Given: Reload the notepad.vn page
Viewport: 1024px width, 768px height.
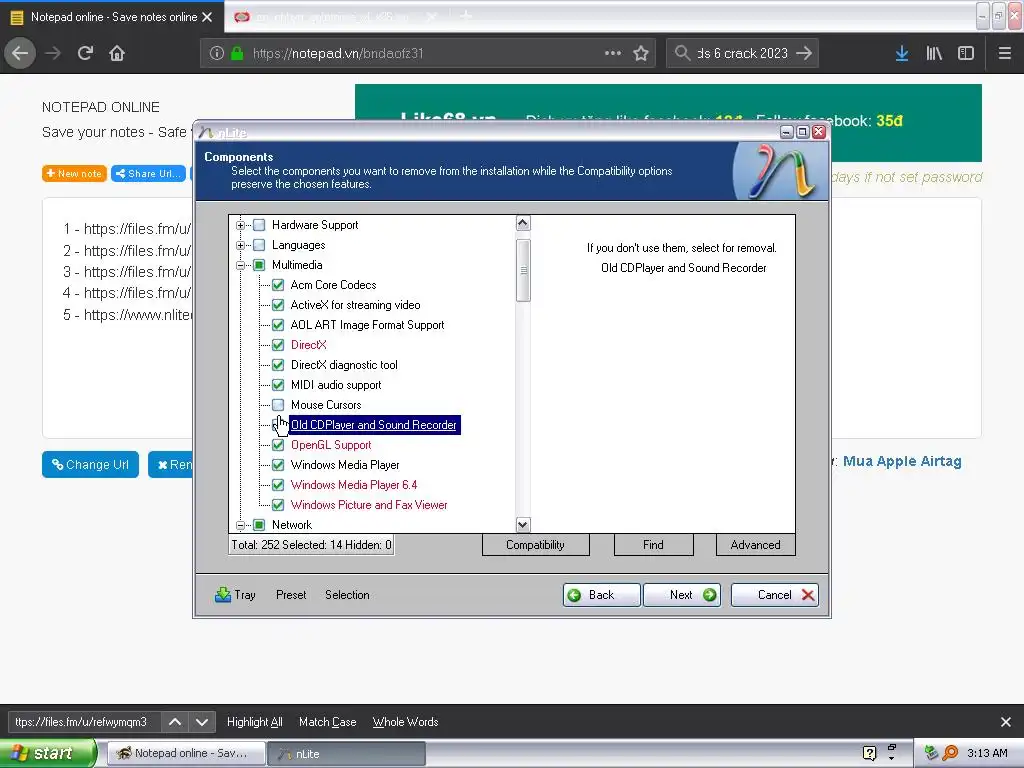Looking at the screenshot, I should pos(85,53).
